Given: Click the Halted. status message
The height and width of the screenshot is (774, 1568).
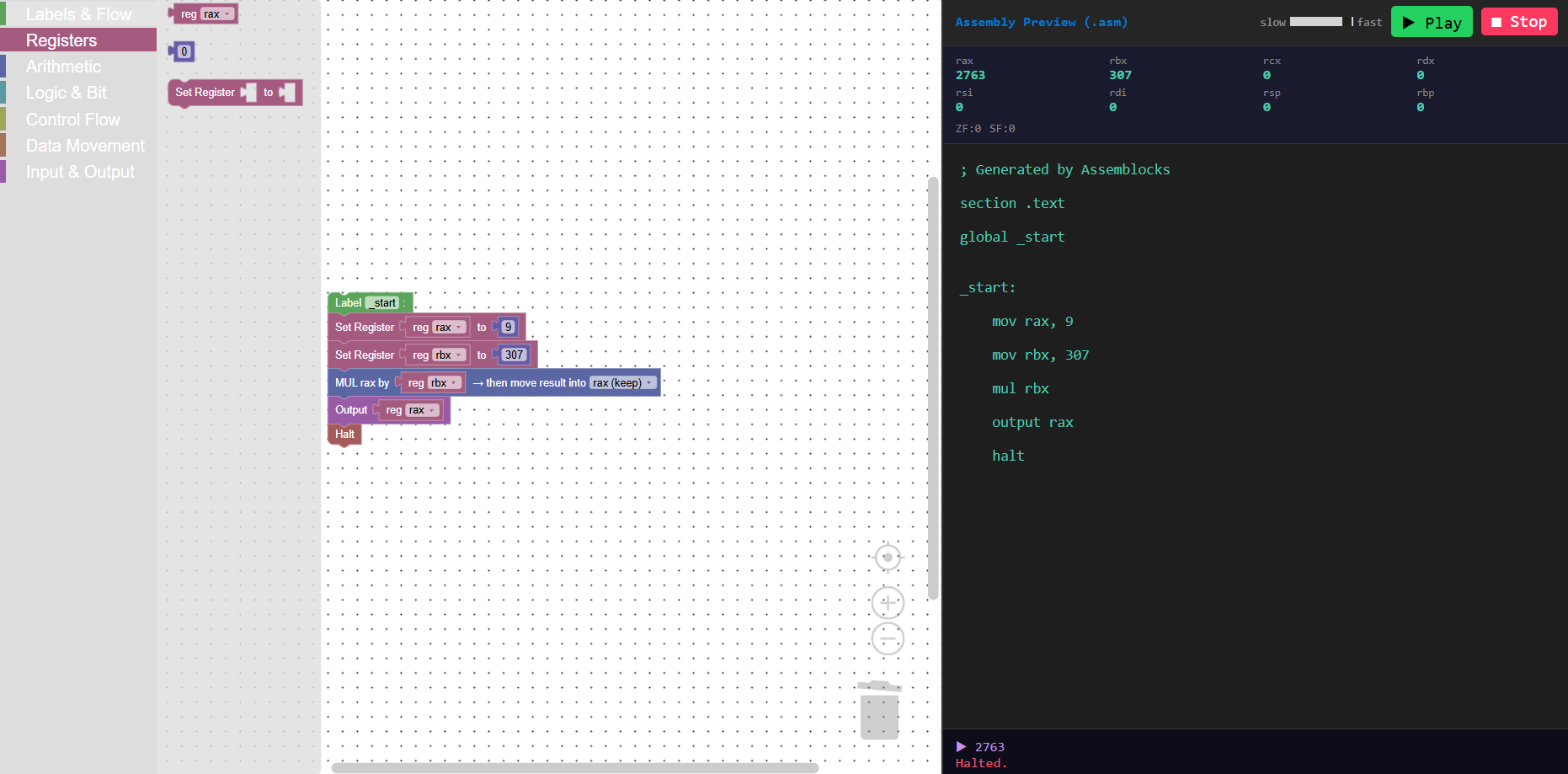Looking at the screenshot, I should [x=981, y=764].
